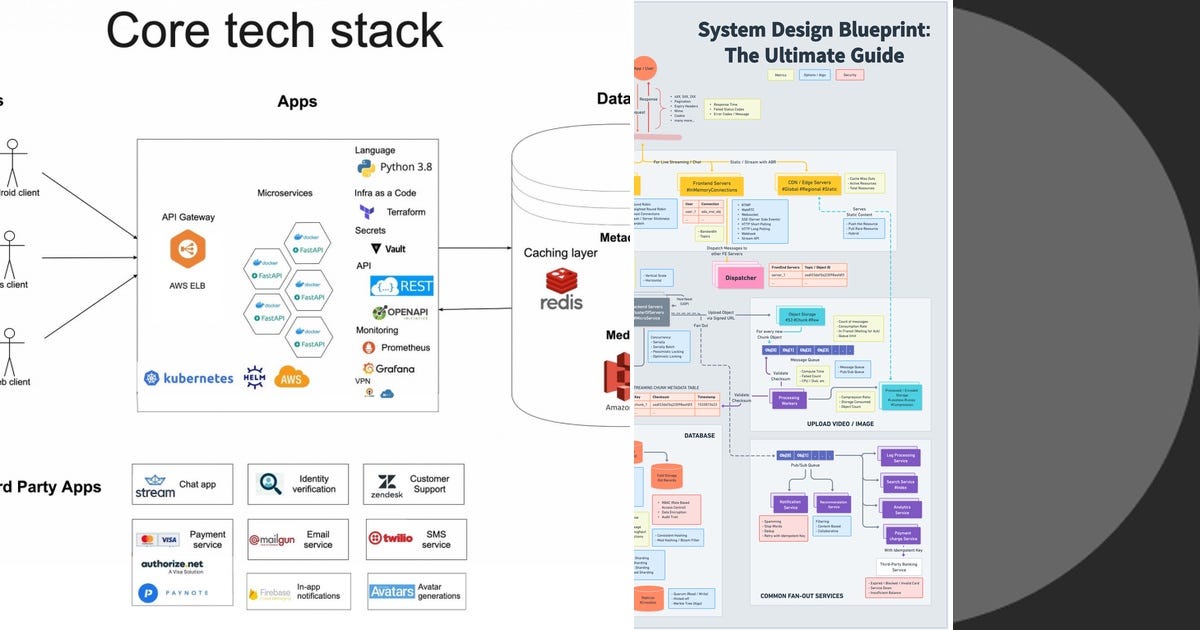Select the AWS cloud icon
This screenshot has width=1200, height=630.
point(290,378)
